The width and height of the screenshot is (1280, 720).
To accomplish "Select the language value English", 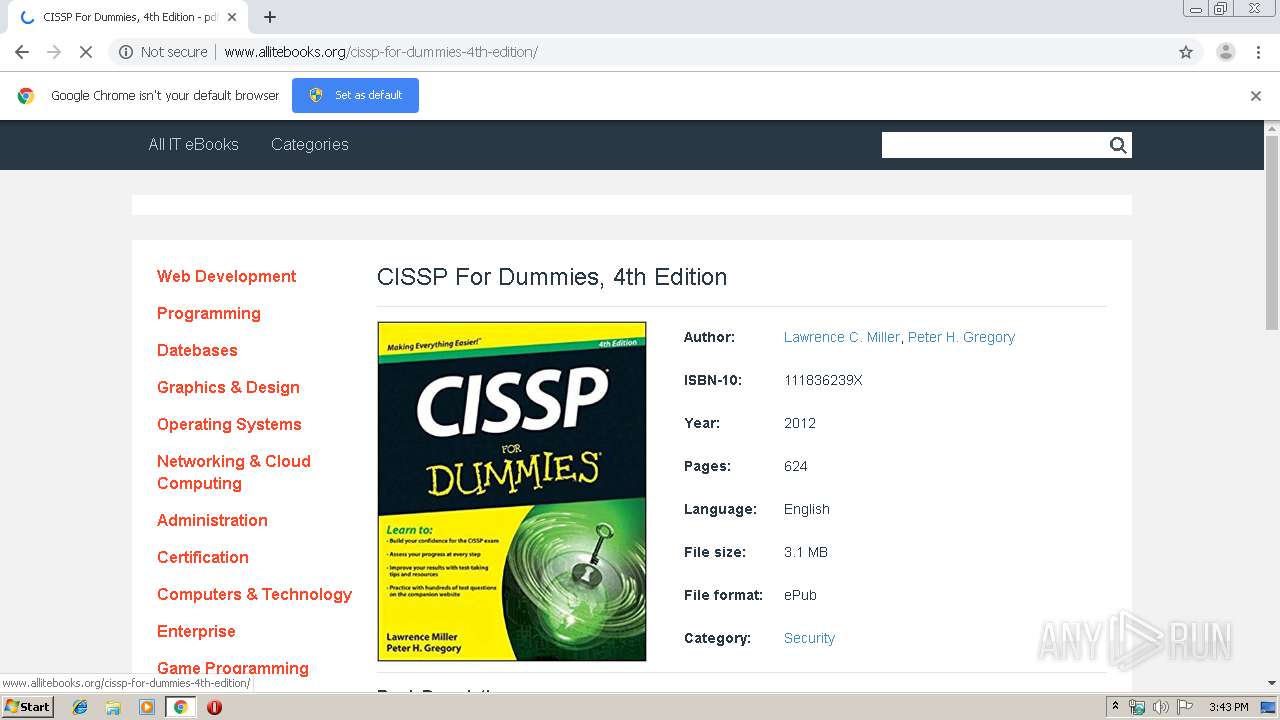I will (x=807, y=509).
